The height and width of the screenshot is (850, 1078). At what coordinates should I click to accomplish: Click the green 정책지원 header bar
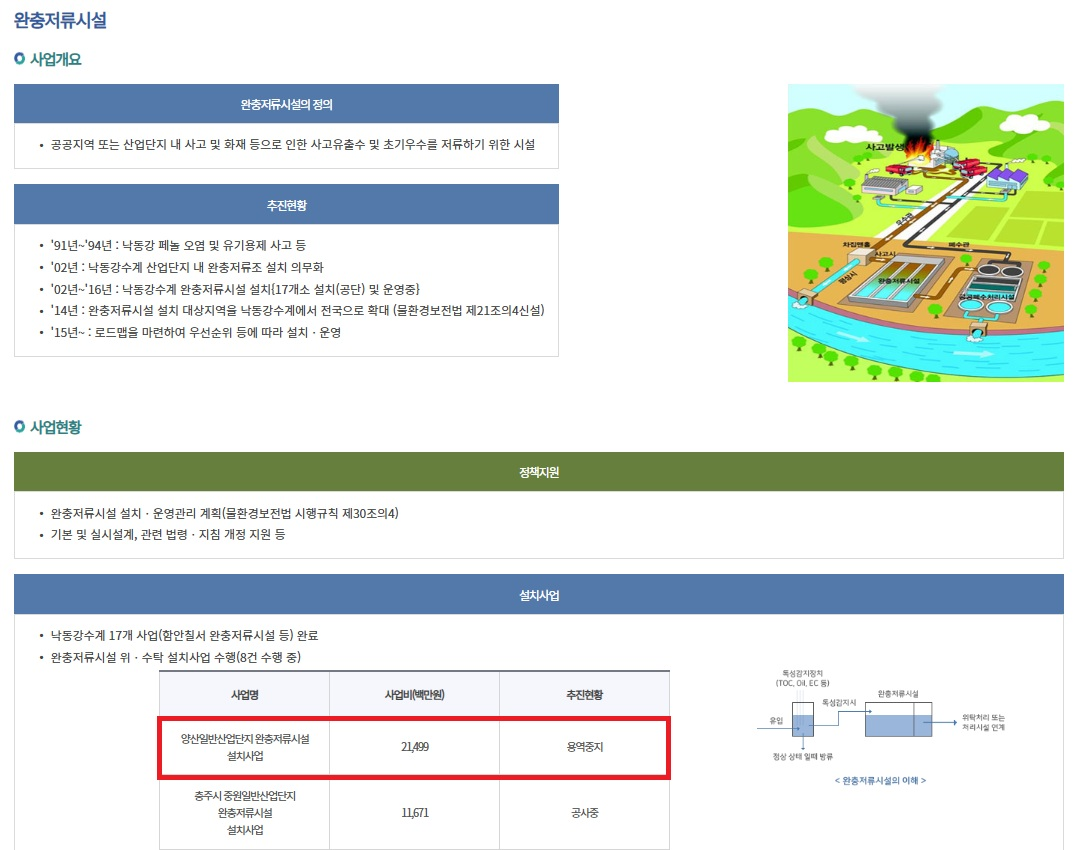(539, 472)
